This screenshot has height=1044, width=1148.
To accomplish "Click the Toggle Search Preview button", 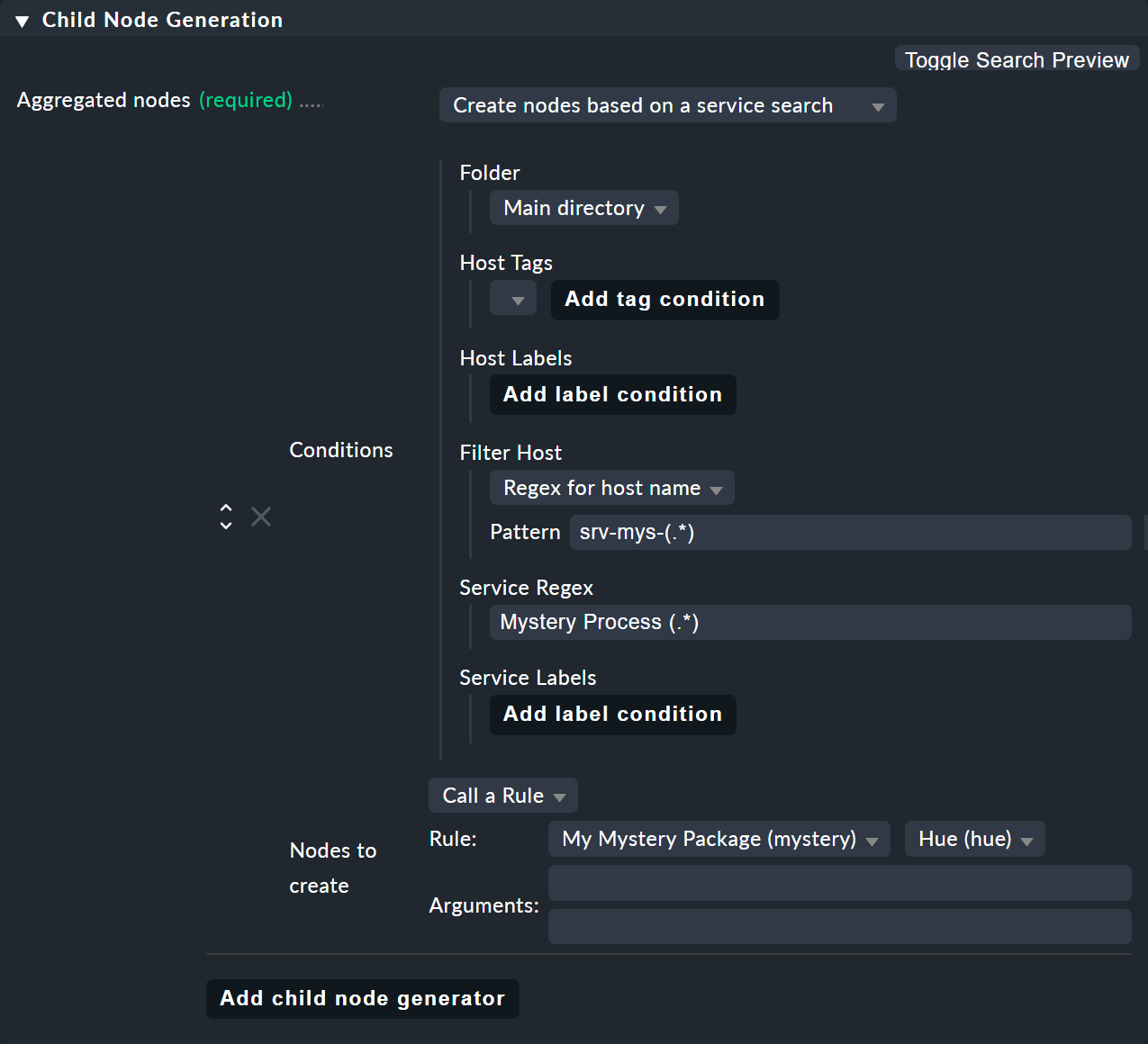I will click(x=1016, y=59).
